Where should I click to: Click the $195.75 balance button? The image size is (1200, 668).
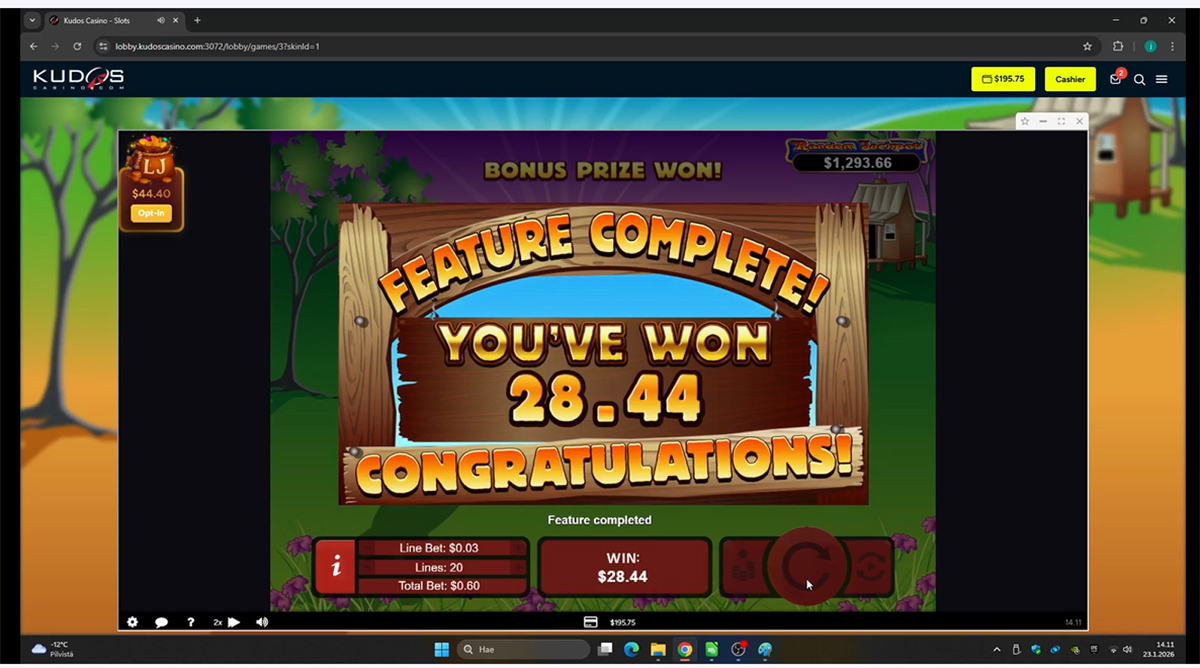[1002, 79]
